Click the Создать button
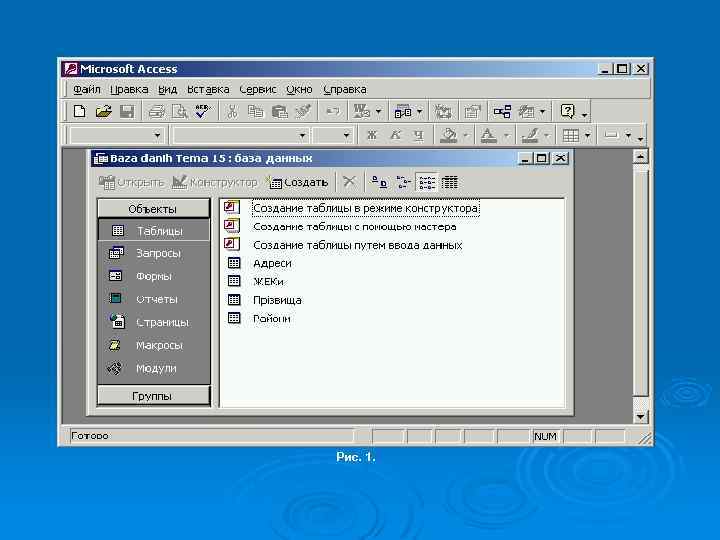The image size is (720, 540). 297,182
